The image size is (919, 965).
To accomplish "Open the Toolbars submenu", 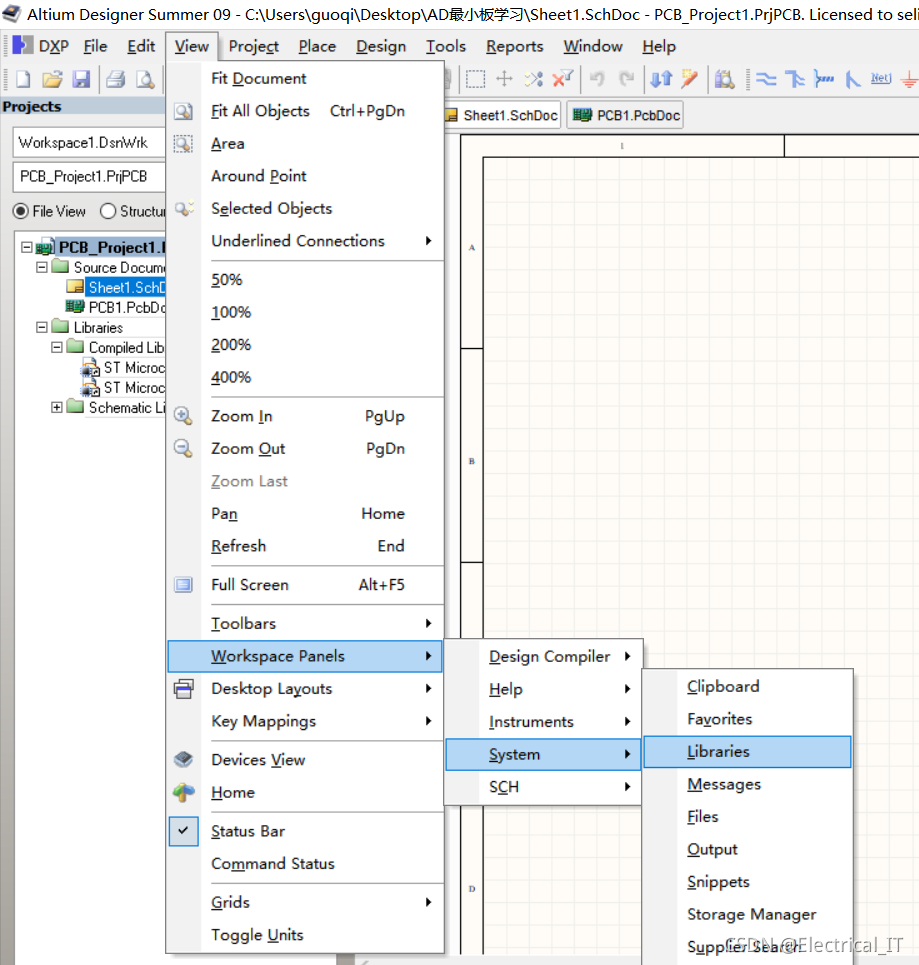I will coord(306,623).
